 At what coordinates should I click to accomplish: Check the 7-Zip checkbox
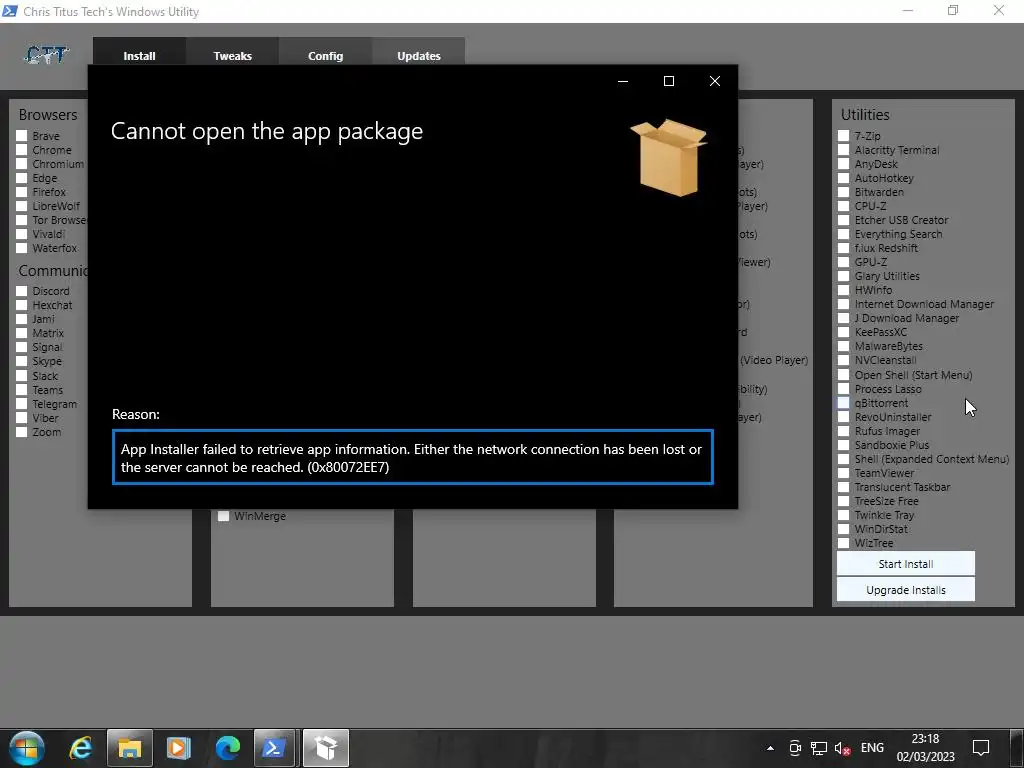844,136
